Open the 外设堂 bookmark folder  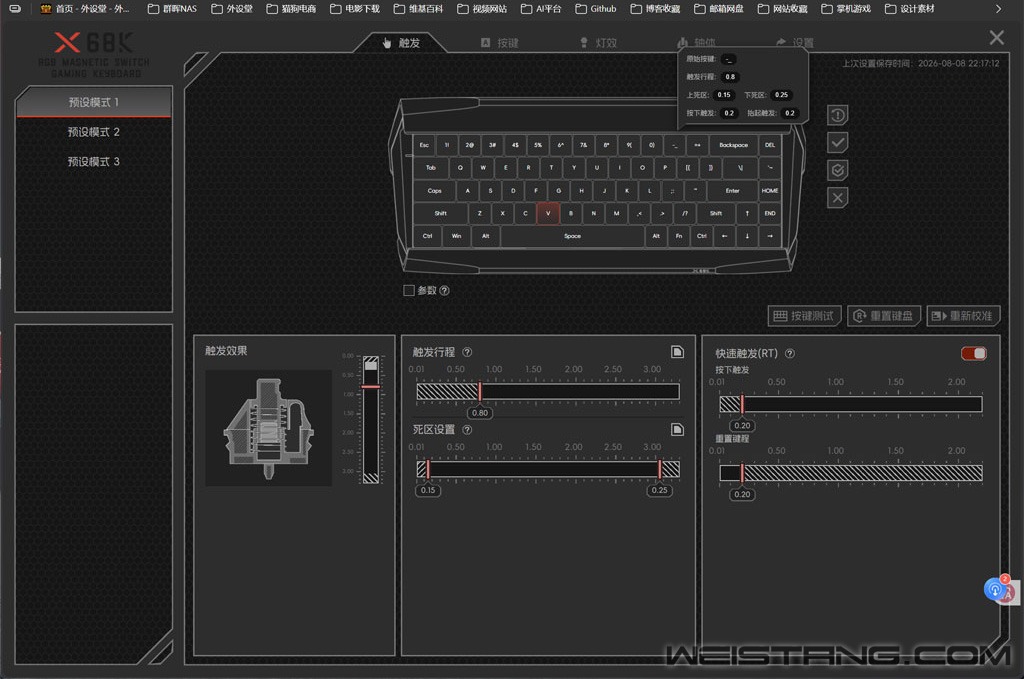click(232, 8)
